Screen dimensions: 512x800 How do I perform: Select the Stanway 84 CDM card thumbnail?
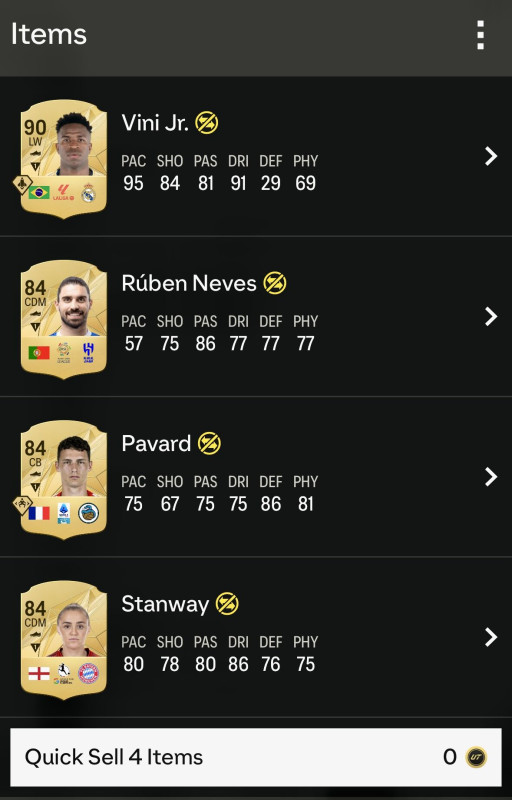click(64, 640)
